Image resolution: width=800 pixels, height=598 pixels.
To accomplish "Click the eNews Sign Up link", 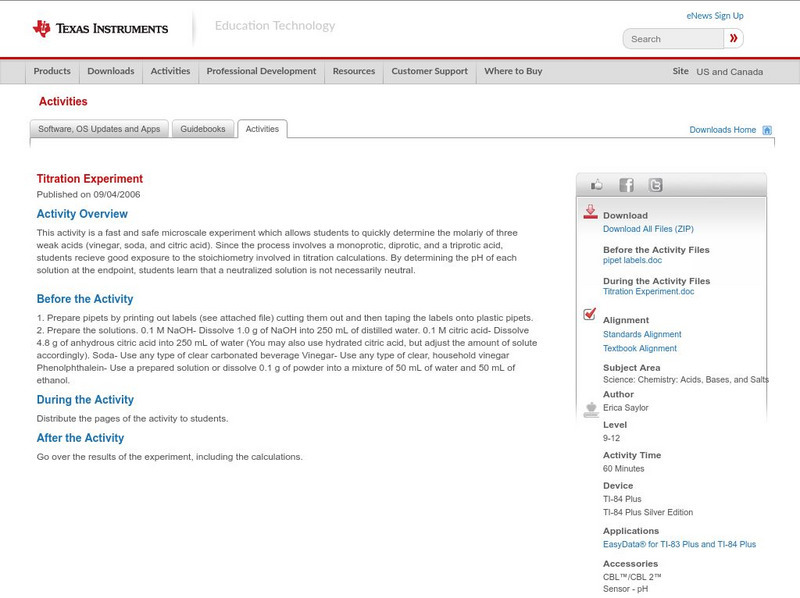I will (x=715, y=16).
